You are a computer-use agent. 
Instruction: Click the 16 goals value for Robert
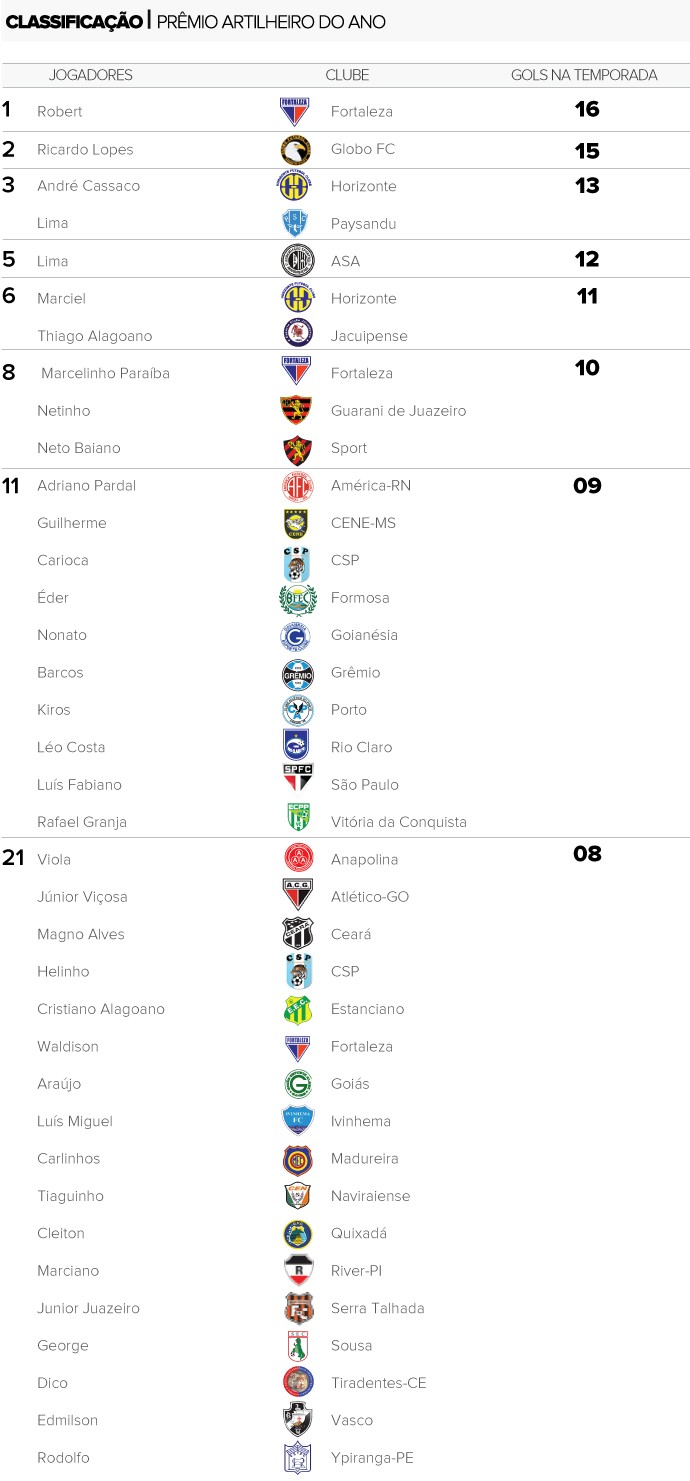tap(586, 110)
